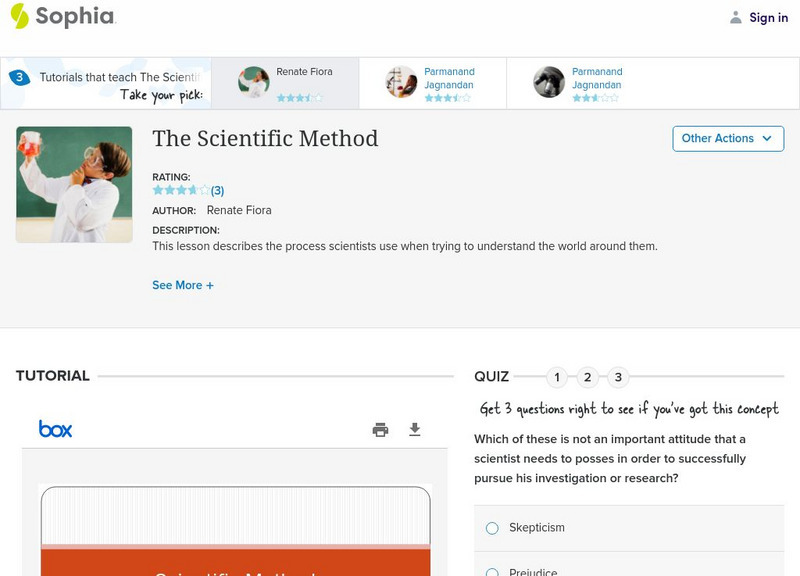
Task: Open the Sign in link
Action: pos(768,17)
